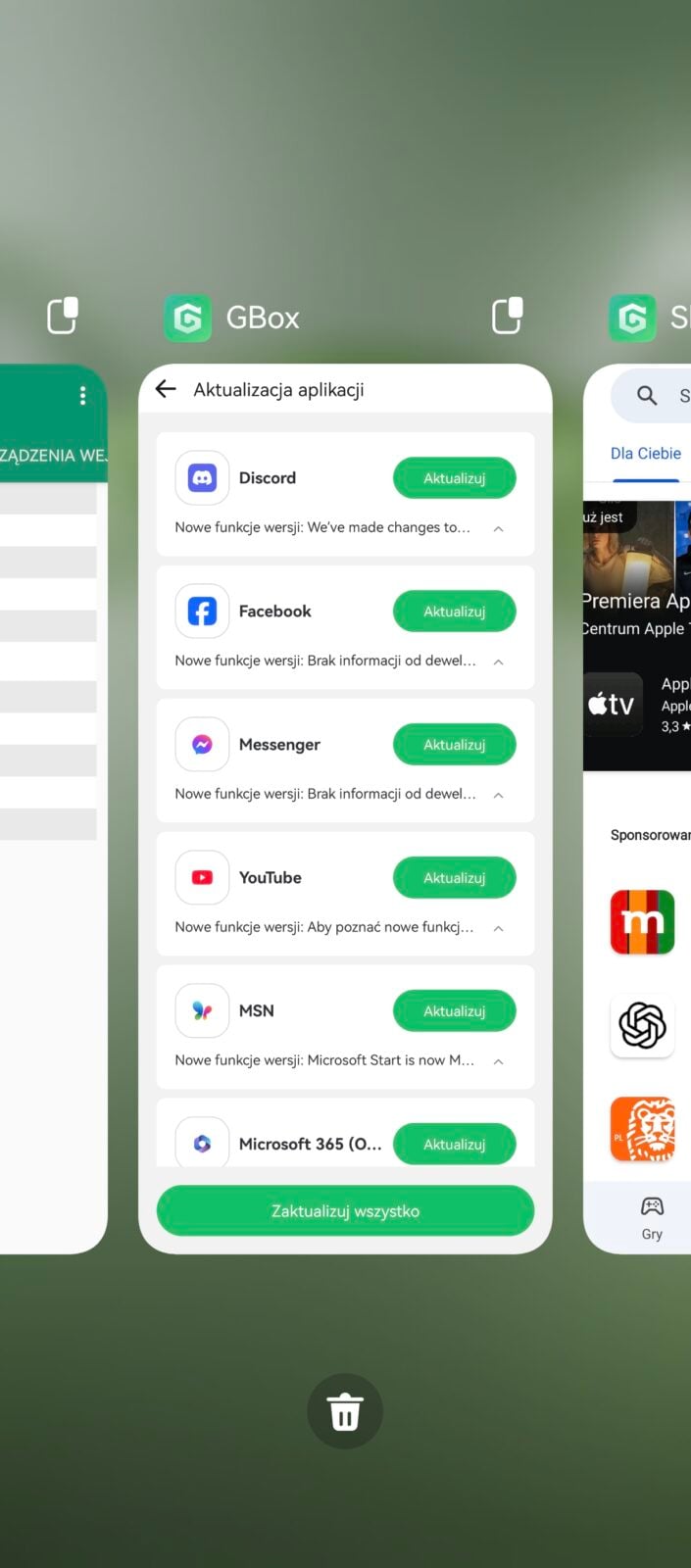This screenshot has width=691, height=1568.
Task: Collapse the MSN version notes chevron
Action: [x=498, y=1061]
